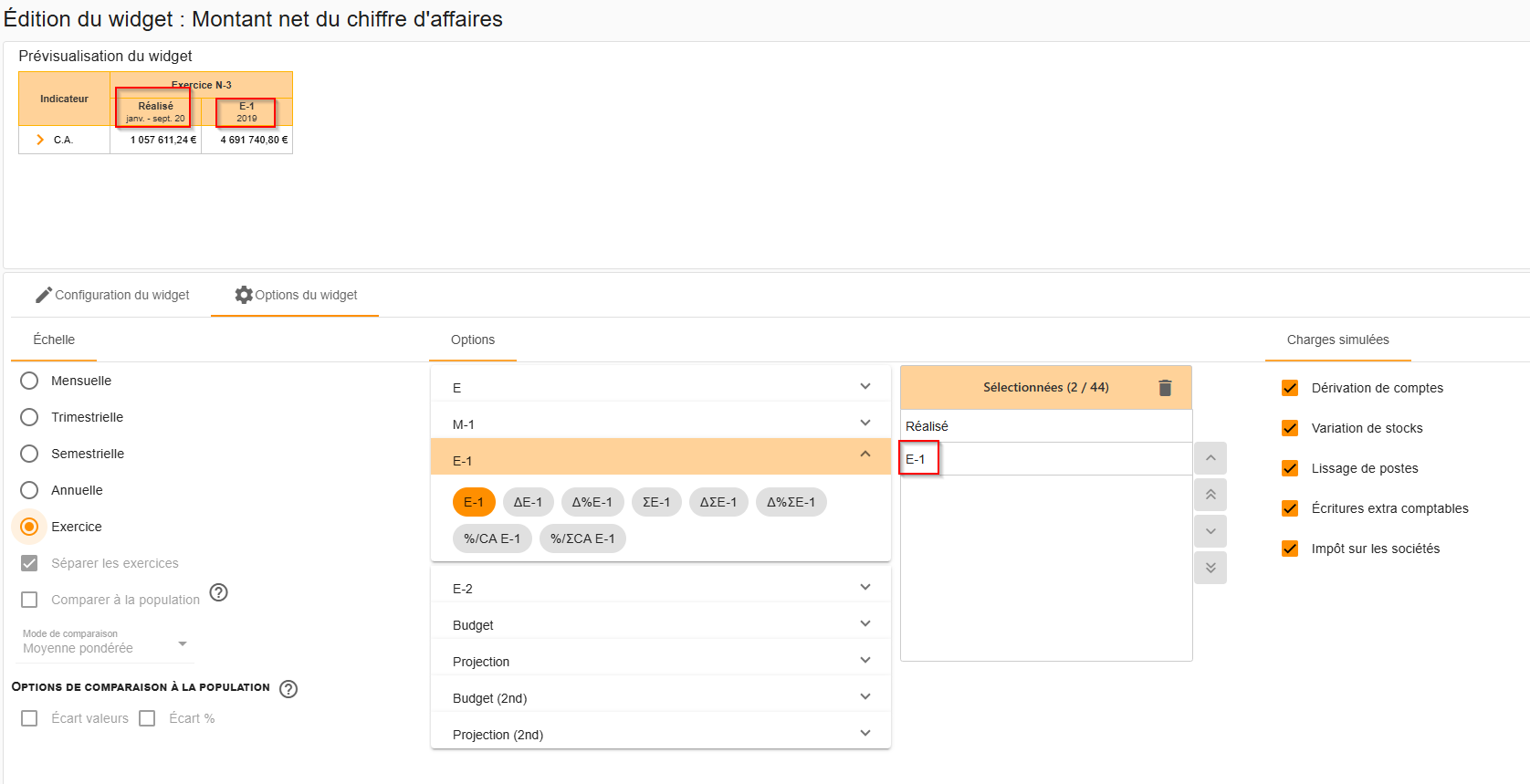
Task: Open help for options de comparaison à la population
Action: pyautogui.click(x=288, y=689)
